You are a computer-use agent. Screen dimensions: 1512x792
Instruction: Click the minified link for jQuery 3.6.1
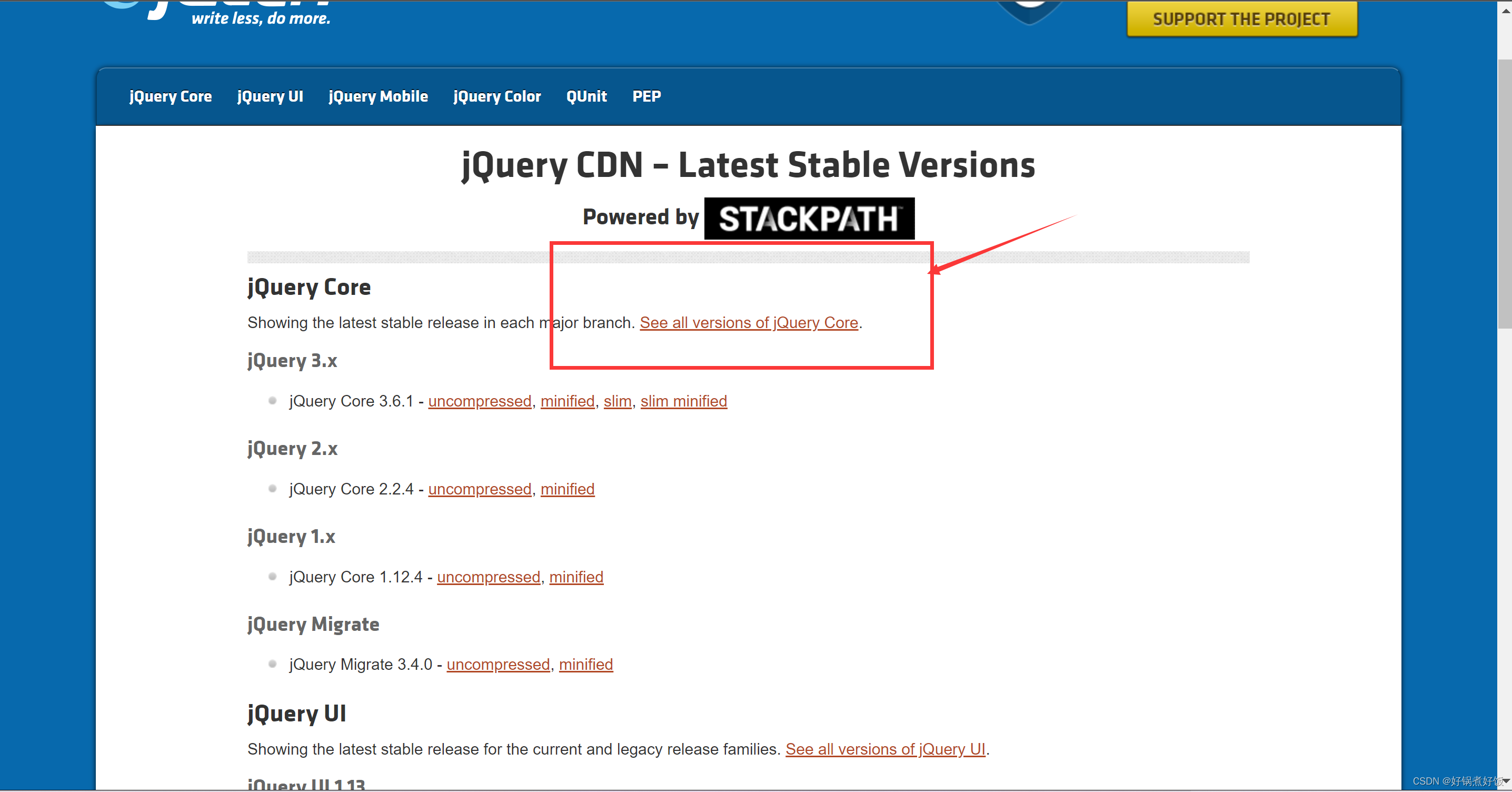point(567,402)
